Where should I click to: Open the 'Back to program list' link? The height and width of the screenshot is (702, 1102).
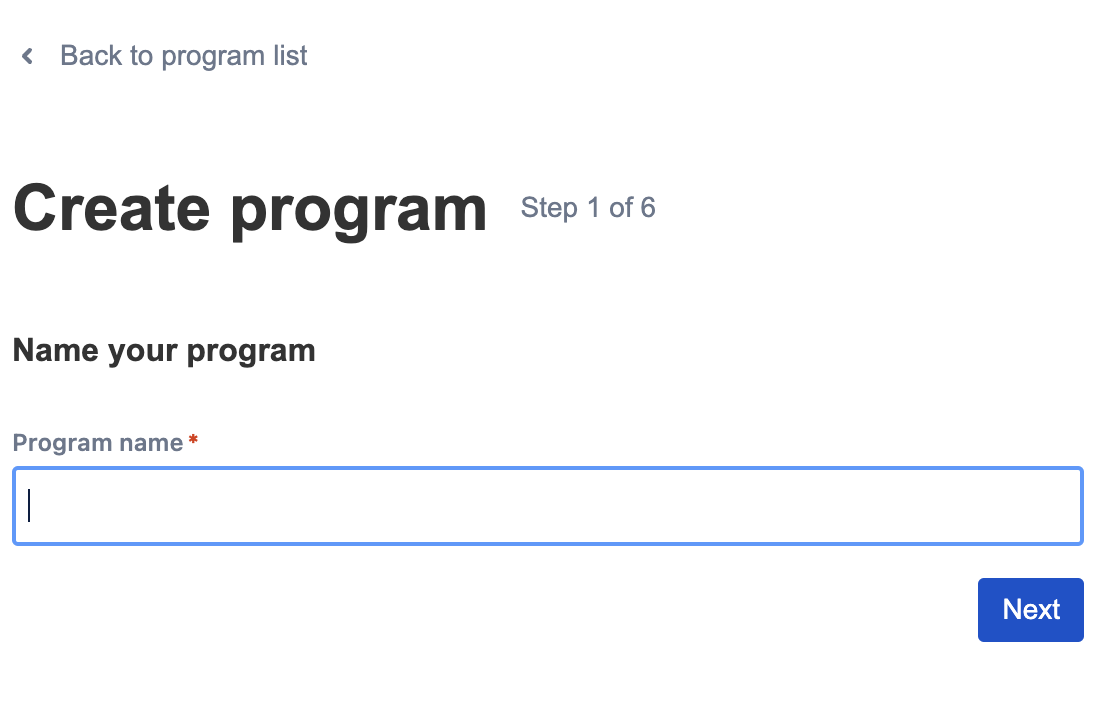click(183, 56)
